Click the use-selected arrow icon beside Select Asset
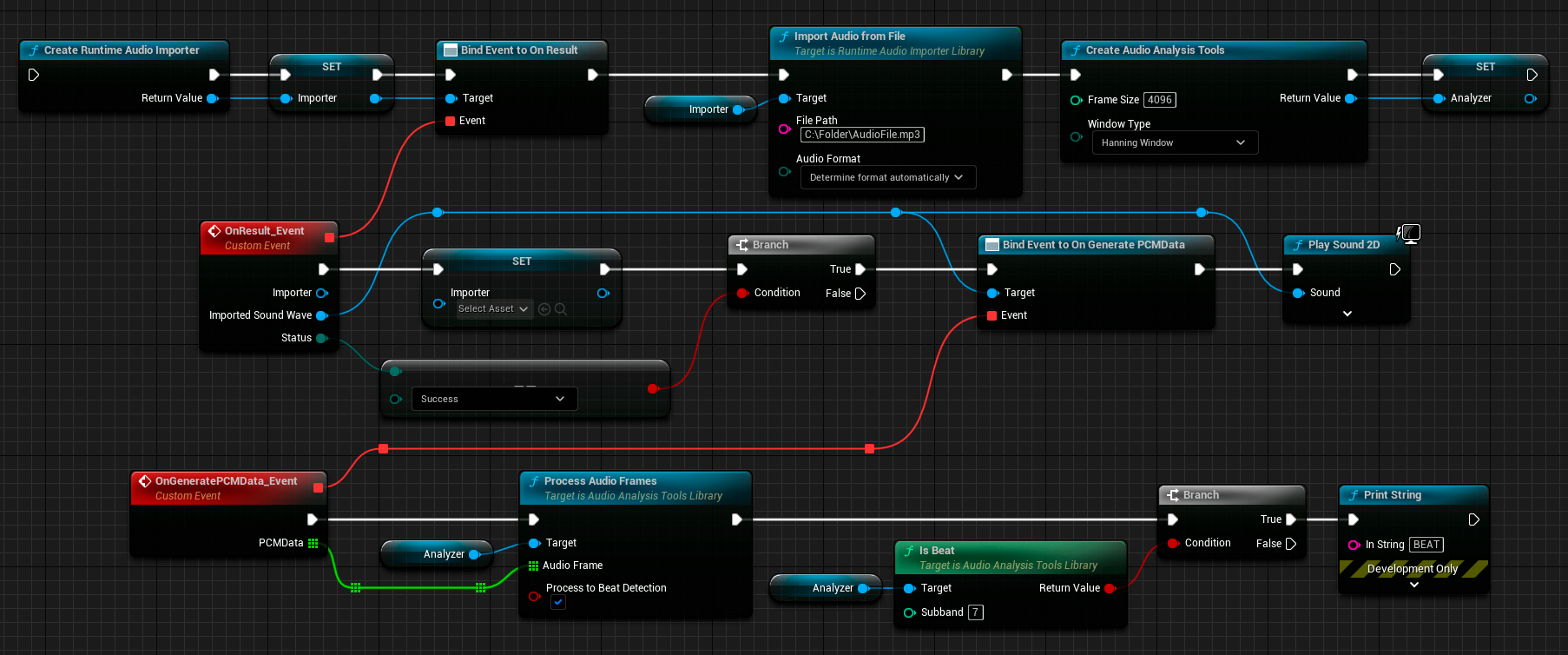 click(544, 309)
